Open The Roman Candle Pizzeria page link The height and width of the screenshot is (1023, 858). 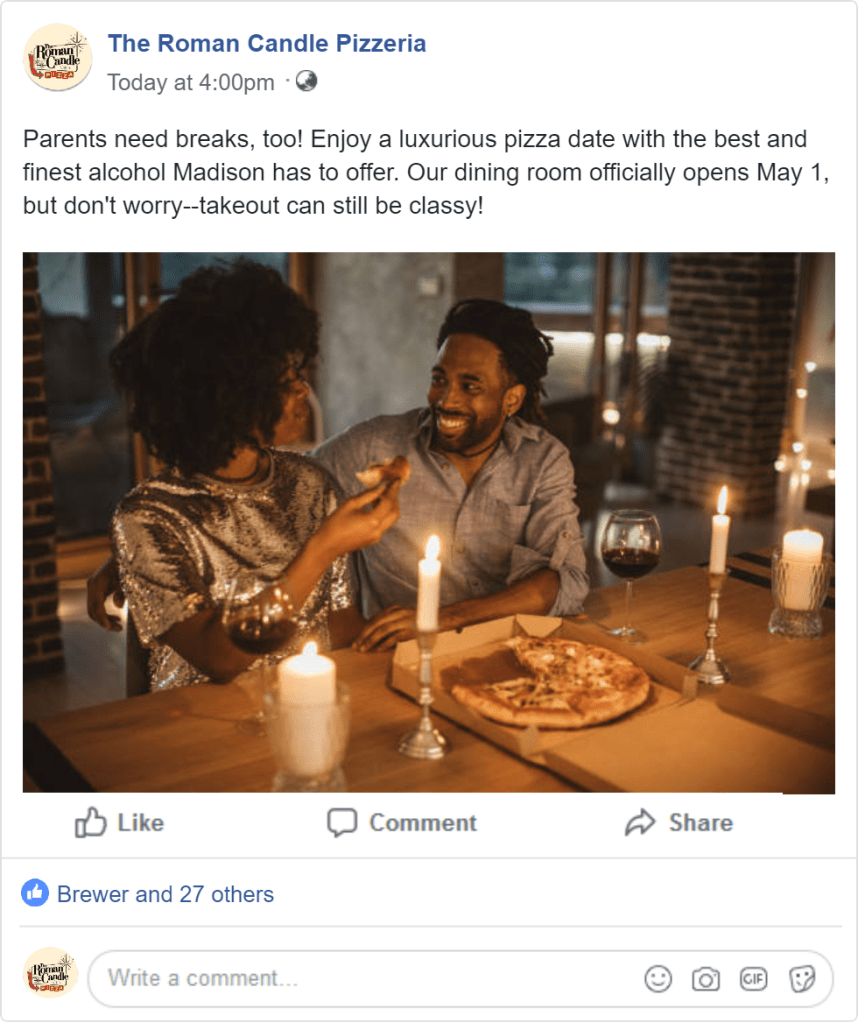tap(267, 43)
